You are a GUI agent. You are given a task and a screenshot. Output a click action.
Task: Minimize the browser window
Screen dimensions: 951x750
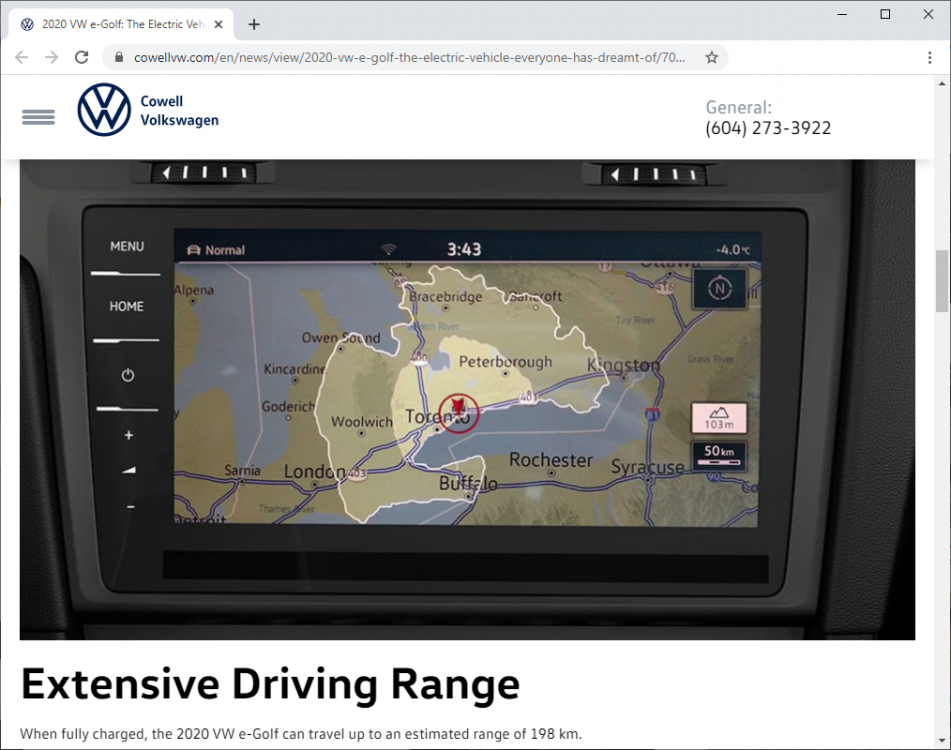842,14
